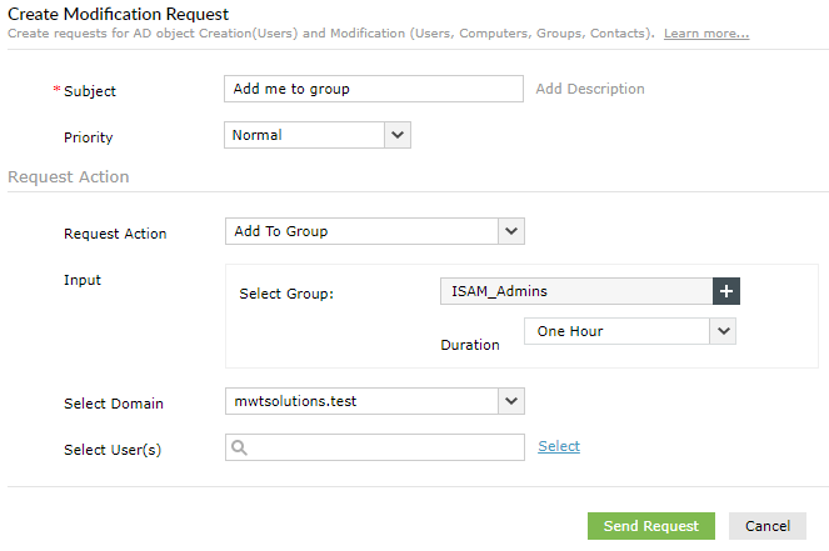The image size is (829, 551).
Task: Open the mwtsolutions.test domain dropdown
Action: click(362, 401)
